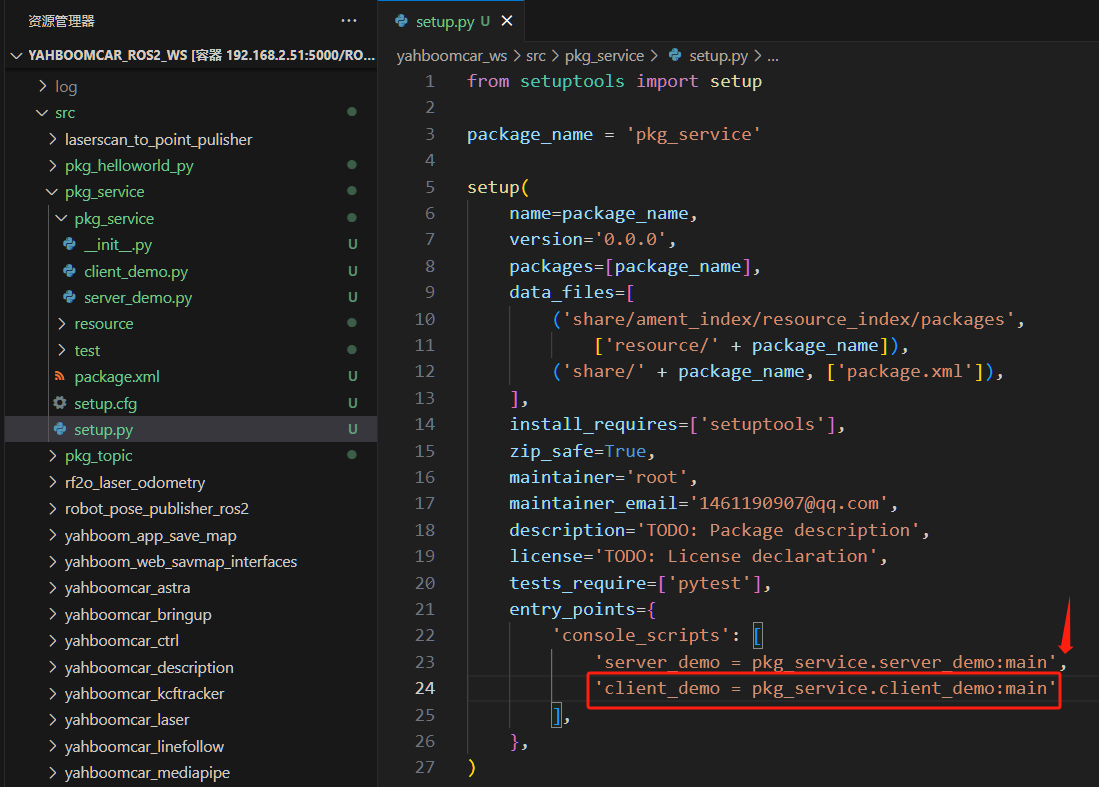The height and width of the screenshot is (787, 1099).
Task: Click the pkg_service breadcrumb segment
Action: 604,55
